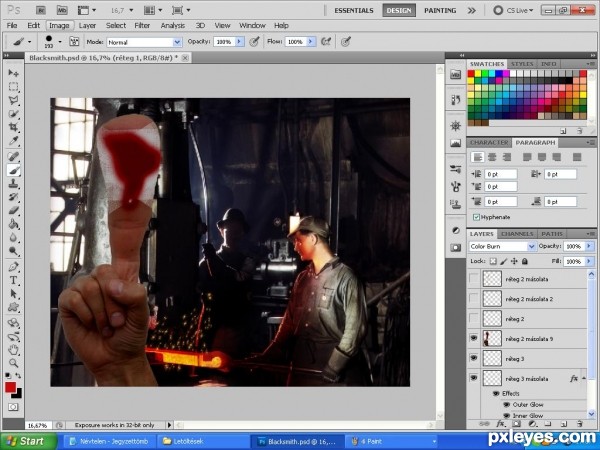The image size is (600, 450).
Task: Open CS Live menu button
Action: point(513,10)
